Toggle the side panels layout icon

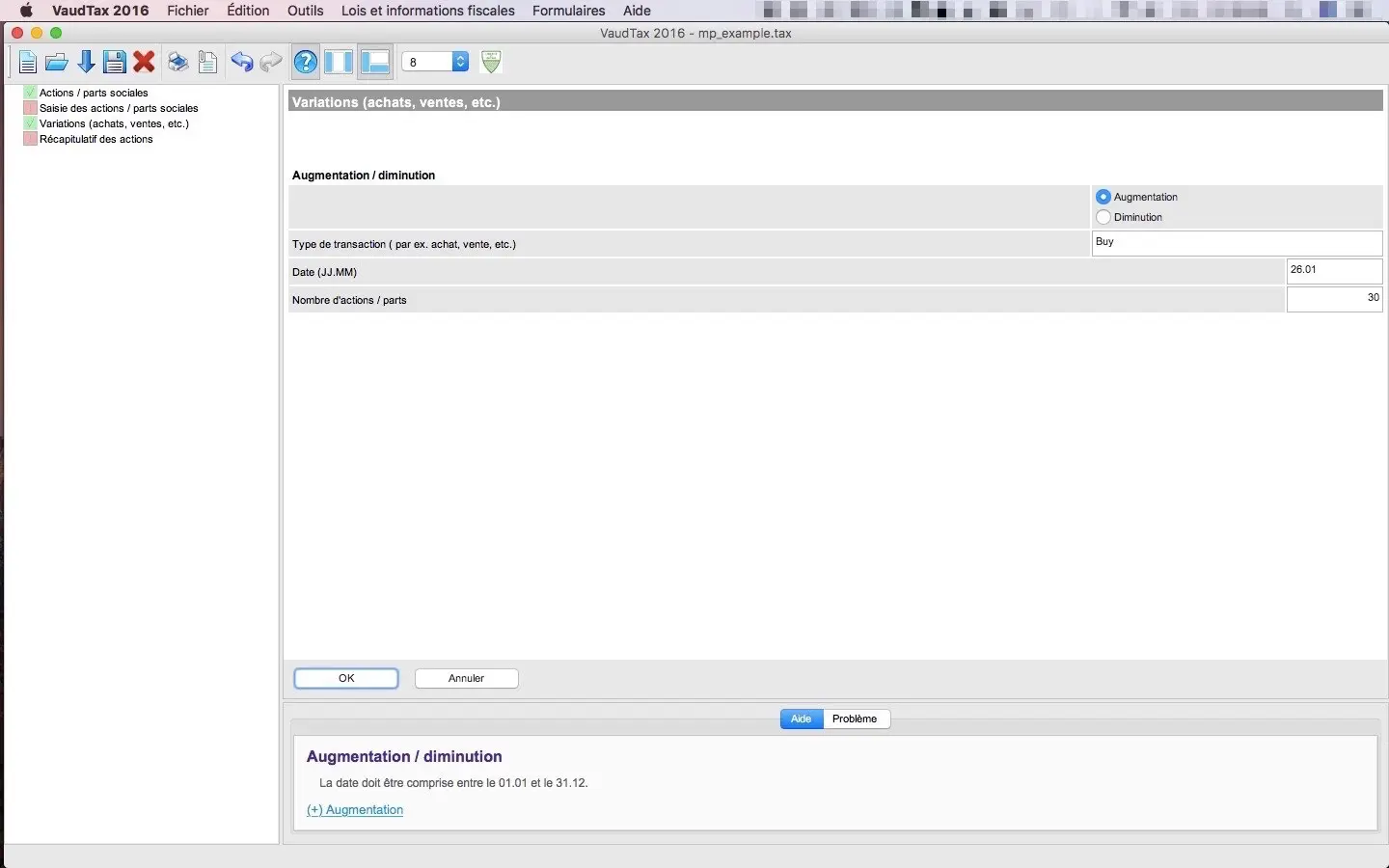[339, 63]
